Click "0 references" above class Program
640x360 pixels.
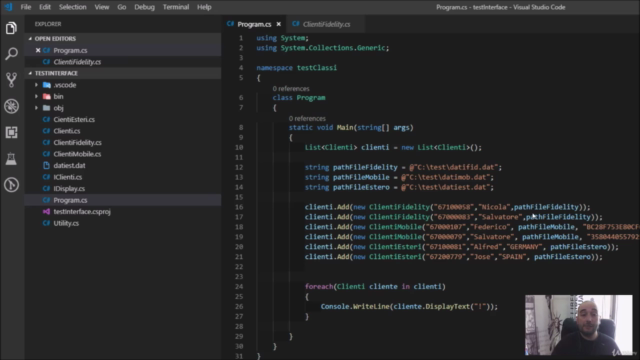291,89
